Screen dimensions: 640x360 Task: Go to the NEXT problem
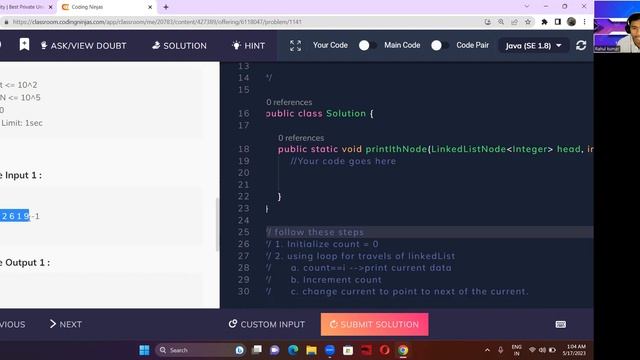point(66,324)
